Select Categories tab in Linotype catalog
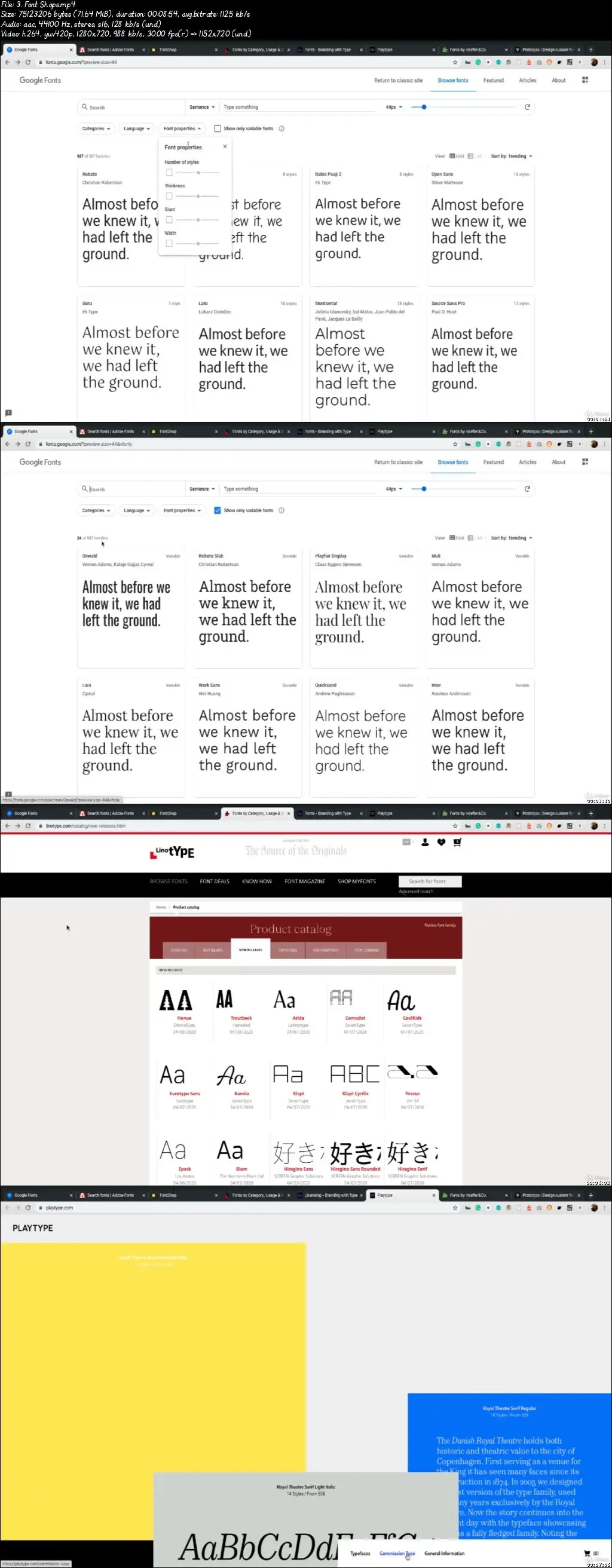This screenshot has width=612, height=1568. [x=288, y=950]
